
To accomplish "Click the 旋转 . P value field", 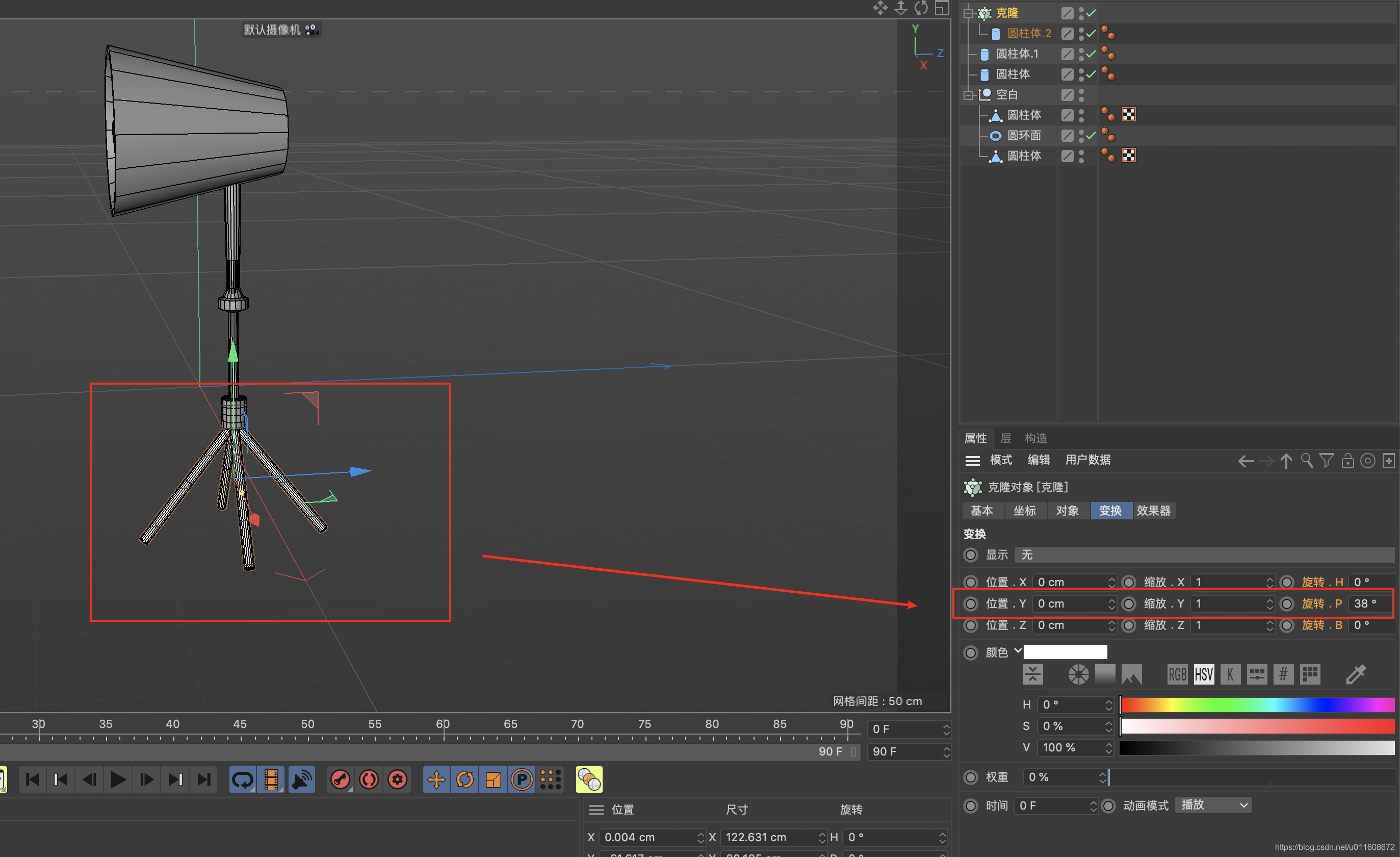I will pos(1369,603).
